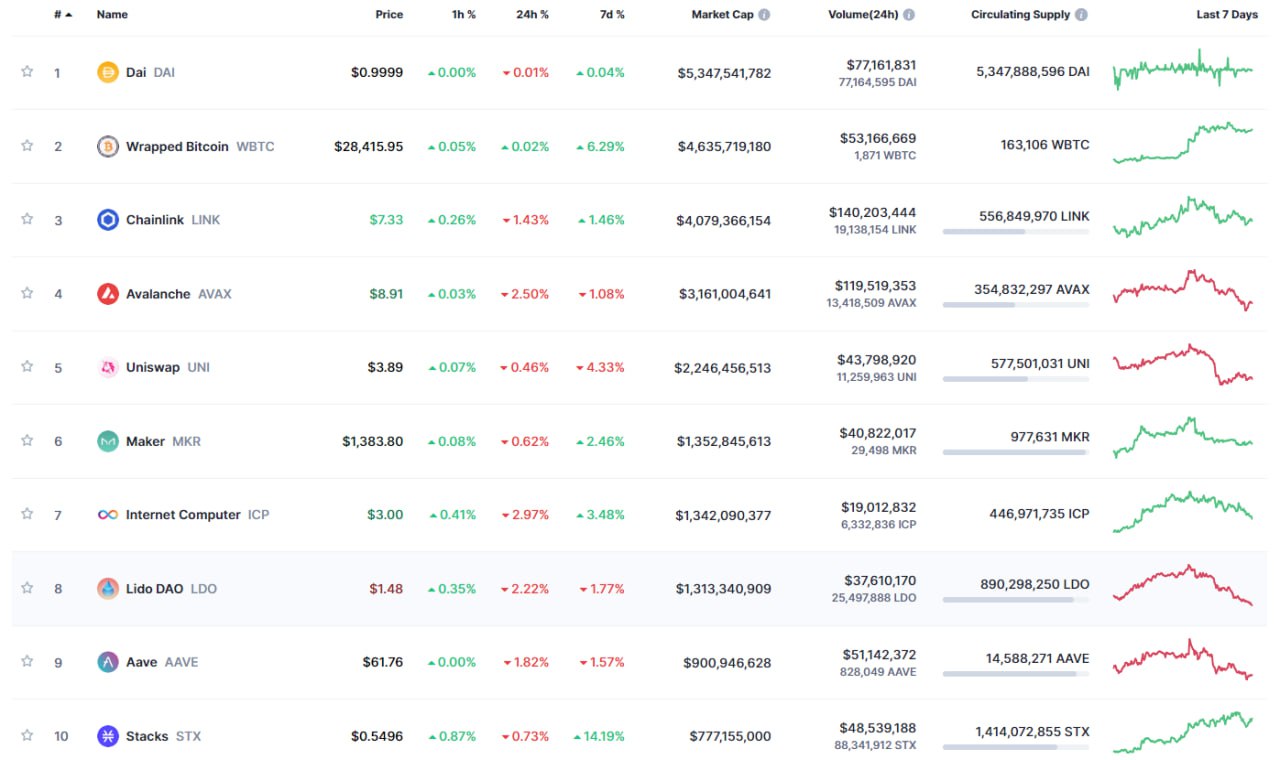Click the Internet Computer infinity logo
The height and width of the screenshot is (760, 1280).
(x=108, y=515)
